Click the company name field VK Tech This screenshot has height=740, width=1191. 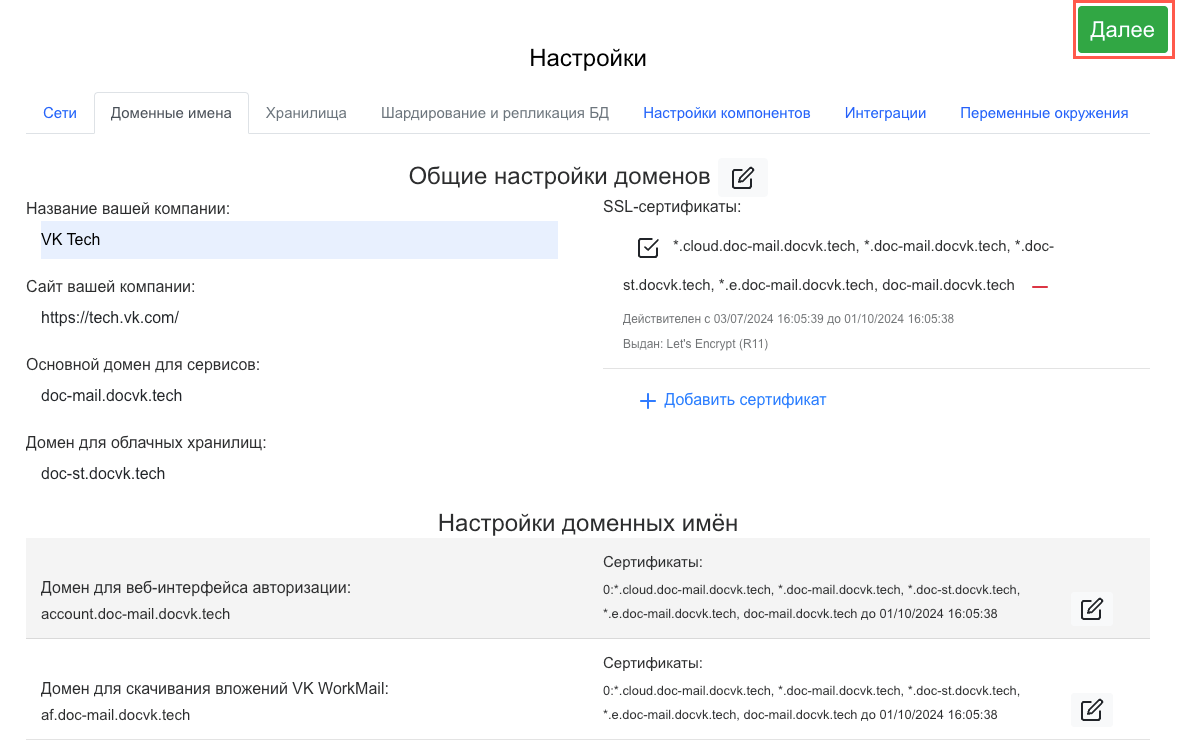coord(292,240)
